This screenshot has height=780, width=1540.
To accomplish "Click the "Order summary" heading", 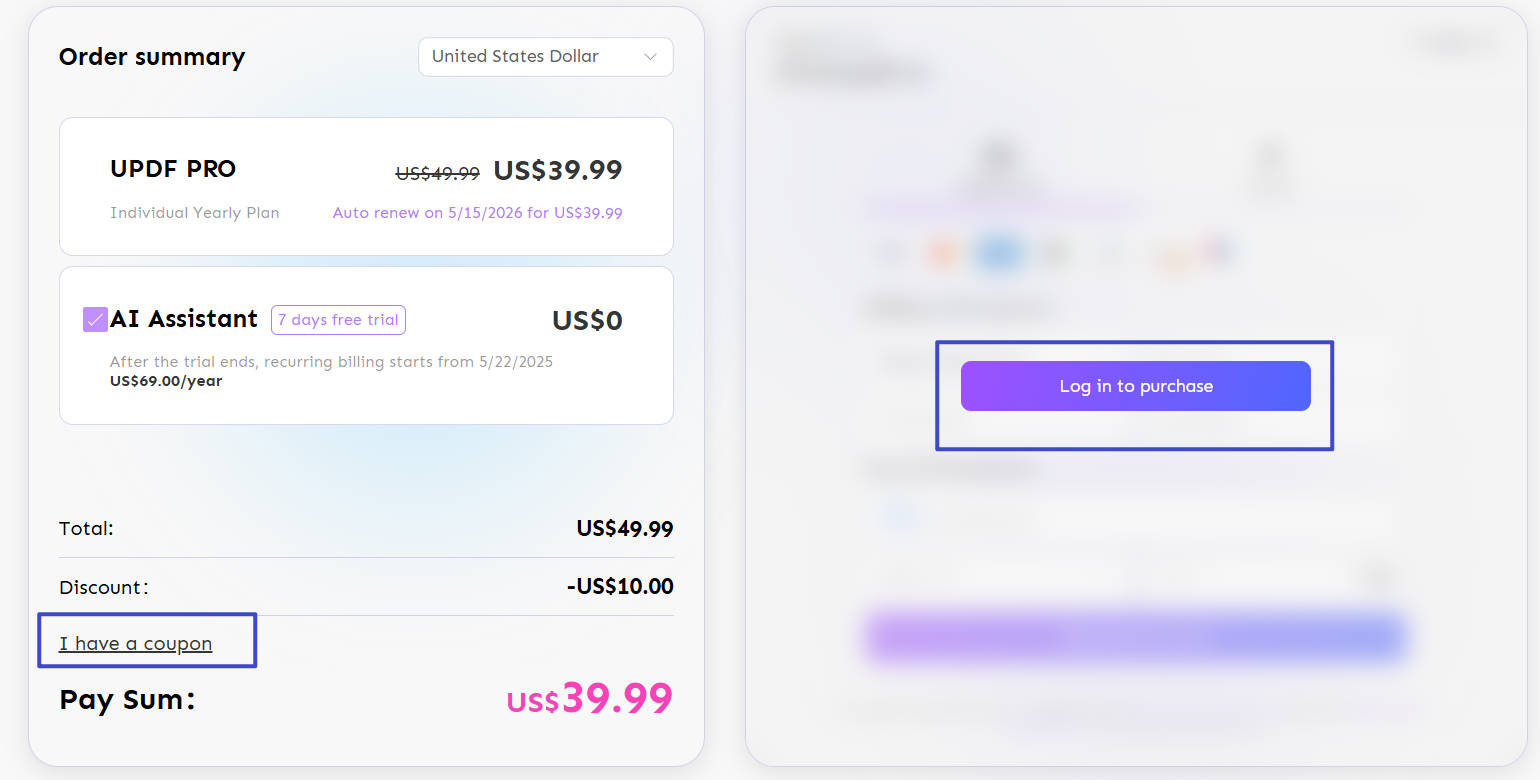I will pos(152,57).
